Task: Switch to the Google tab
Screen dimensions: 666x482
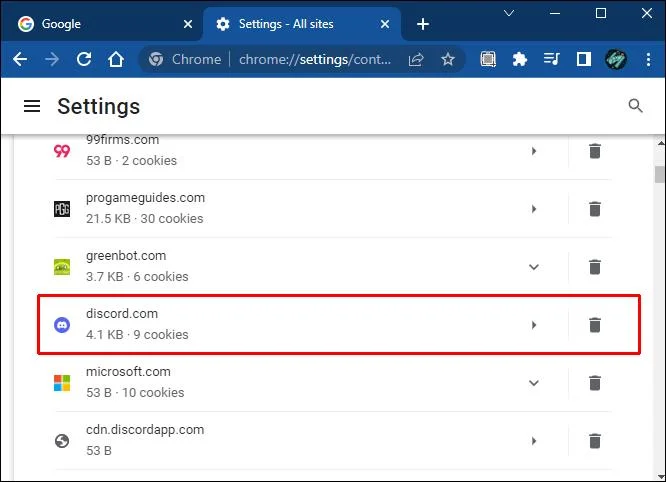Action: [101, 24]
